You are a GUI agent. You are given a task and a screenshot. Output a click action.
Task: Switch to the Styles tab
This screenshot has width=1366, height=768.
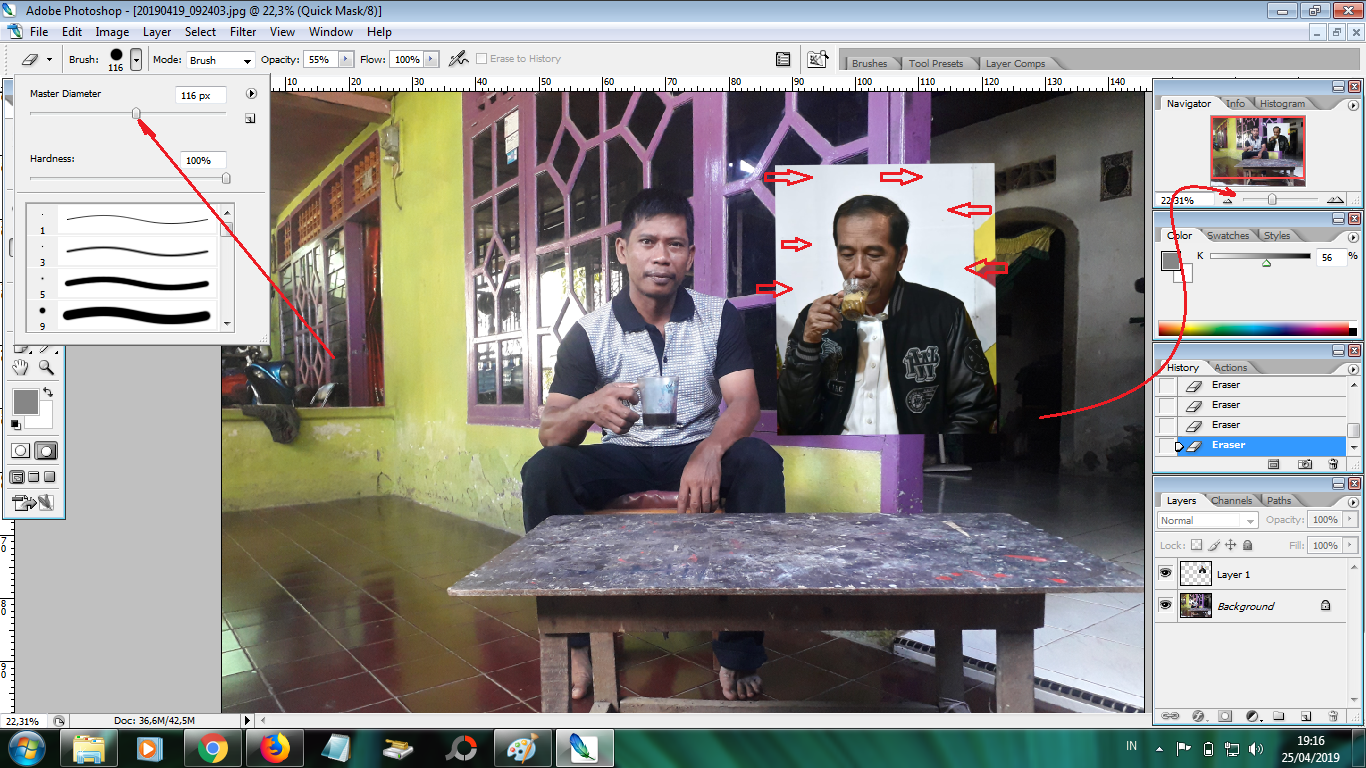(x=1277, y=235)
